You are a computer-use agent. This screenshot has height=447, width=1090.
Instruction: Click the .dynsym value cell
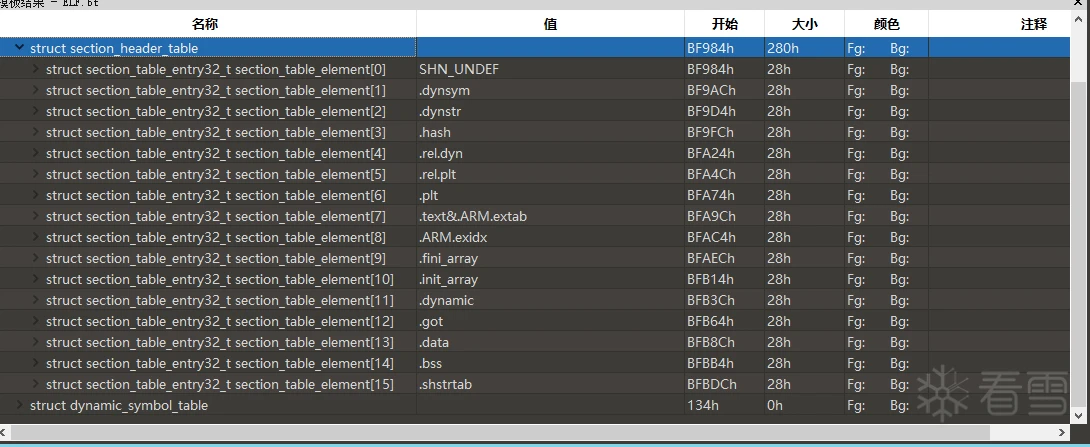pos(551,90)
